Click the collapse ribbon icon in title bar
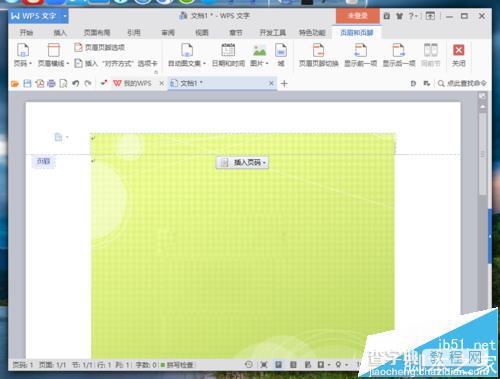The height and width of the screenshot is (379, 500). [430, 16]
